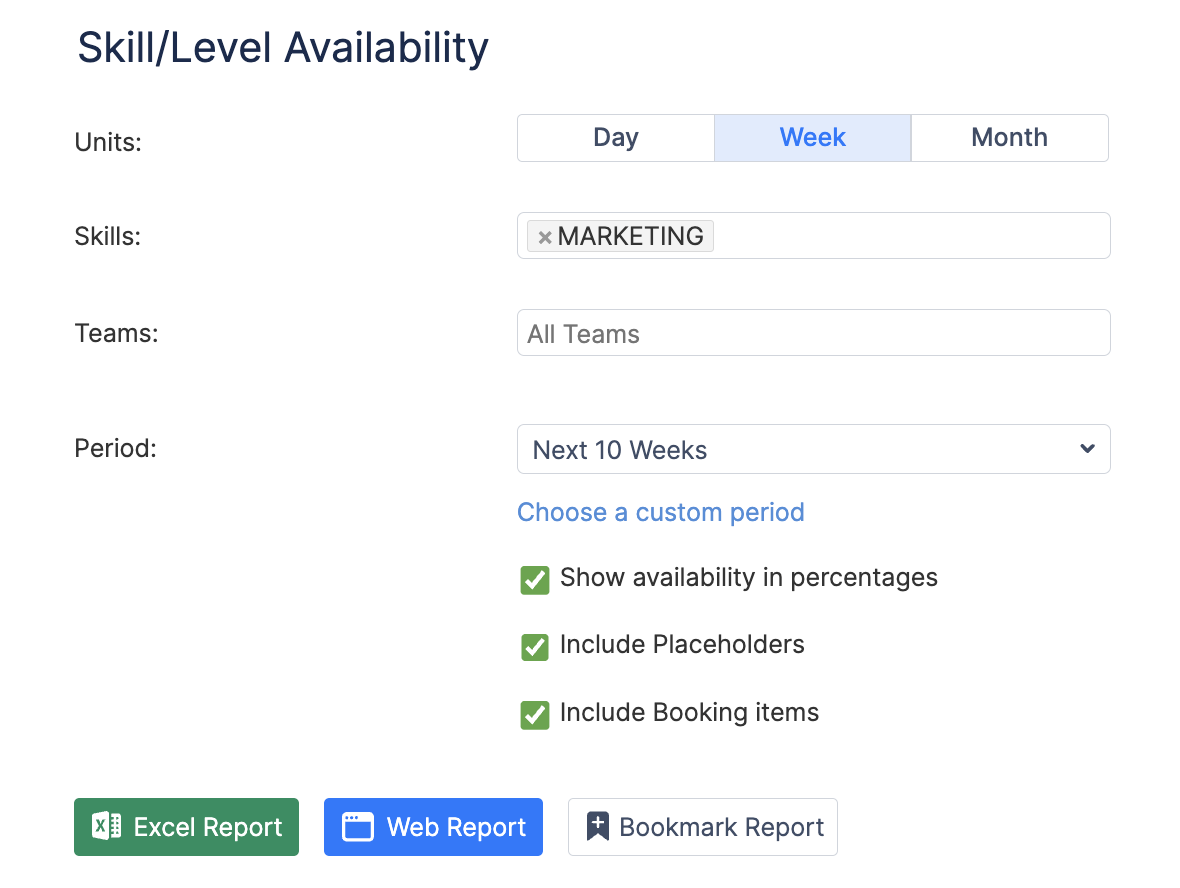1180x888 pixels.
Task: Select the MARKETING tag text in Skills
Action: coord(630,237)
